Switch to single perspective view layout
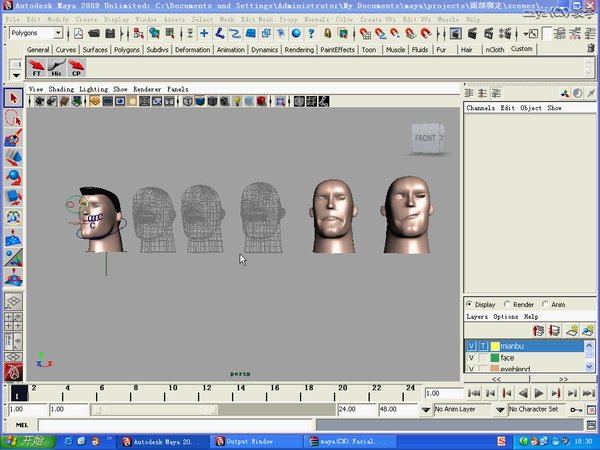This screenshot has height=450, width=600. coord(13,302)
